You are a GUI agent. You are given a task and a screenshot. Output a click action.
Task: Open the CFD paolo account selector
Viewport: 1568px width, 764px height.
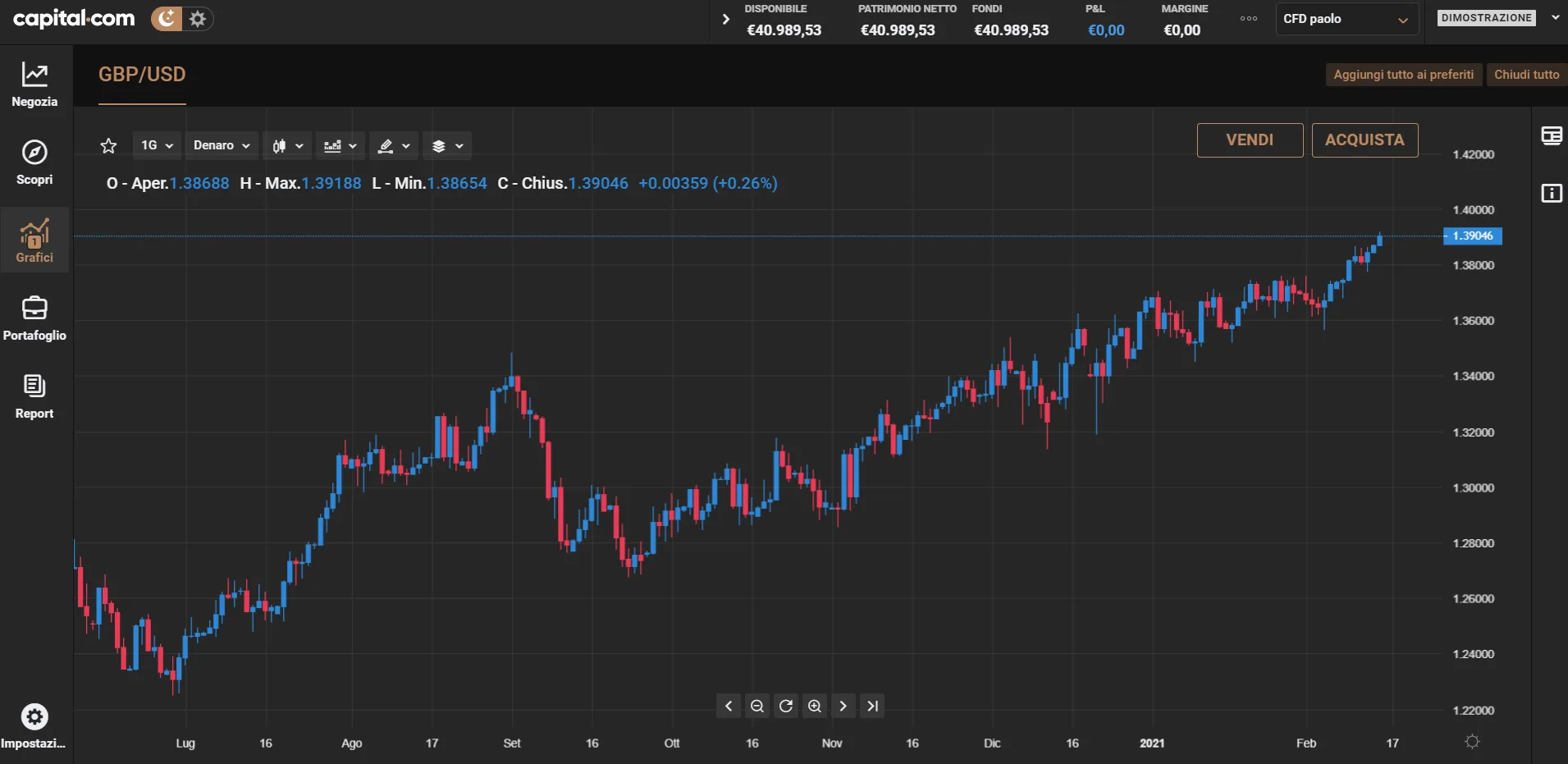click(x=1346, y=19)
